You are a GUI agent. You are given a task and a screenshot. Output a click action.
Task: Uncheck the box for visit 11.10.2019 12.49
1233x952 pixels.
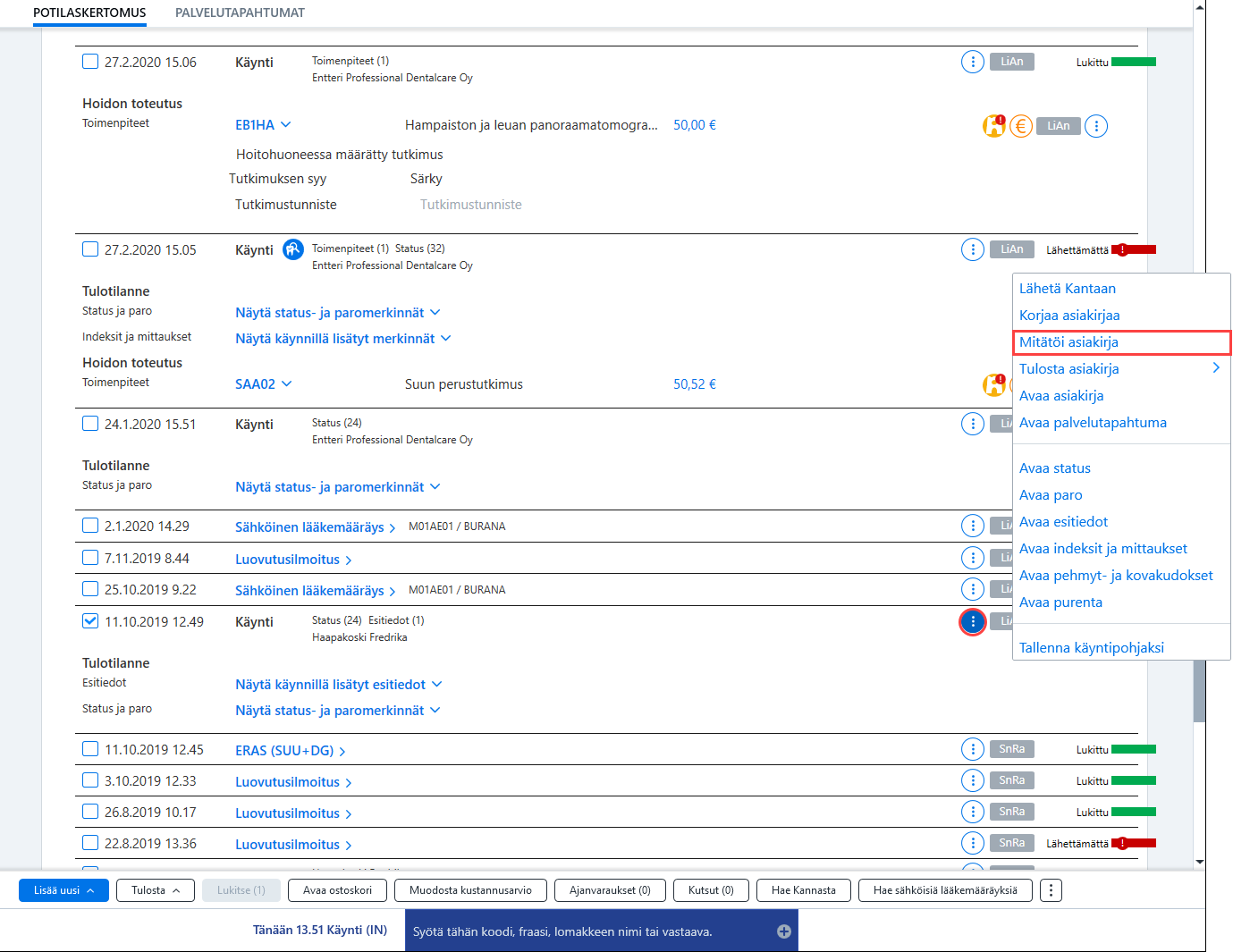coord(90,621)
